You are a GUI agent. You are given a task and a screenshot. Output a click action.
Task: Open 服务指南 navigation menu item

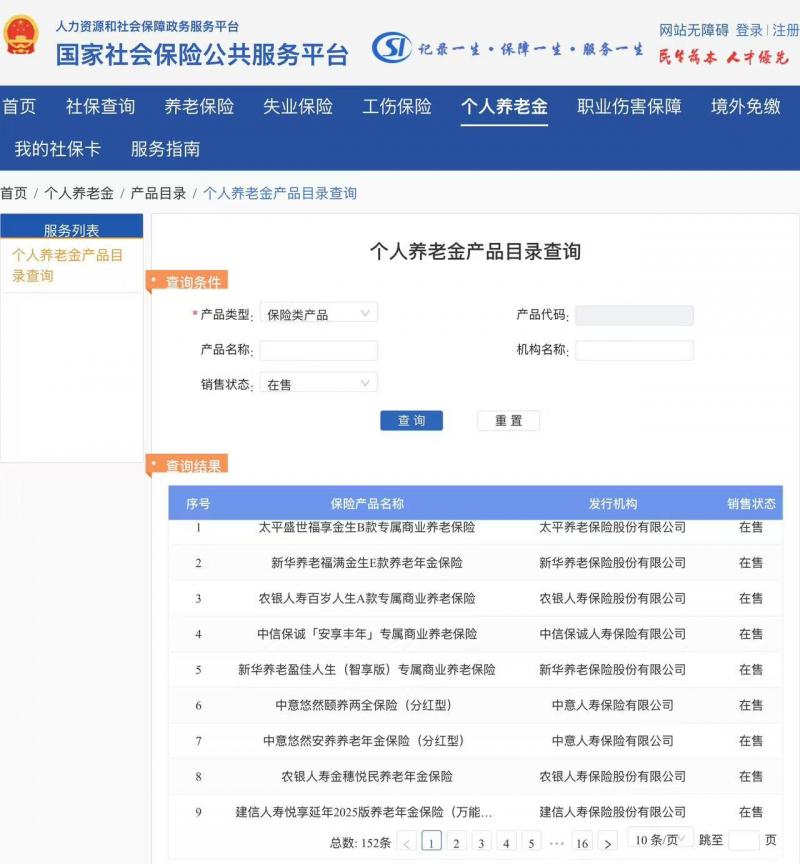click(x=165, y=149)
